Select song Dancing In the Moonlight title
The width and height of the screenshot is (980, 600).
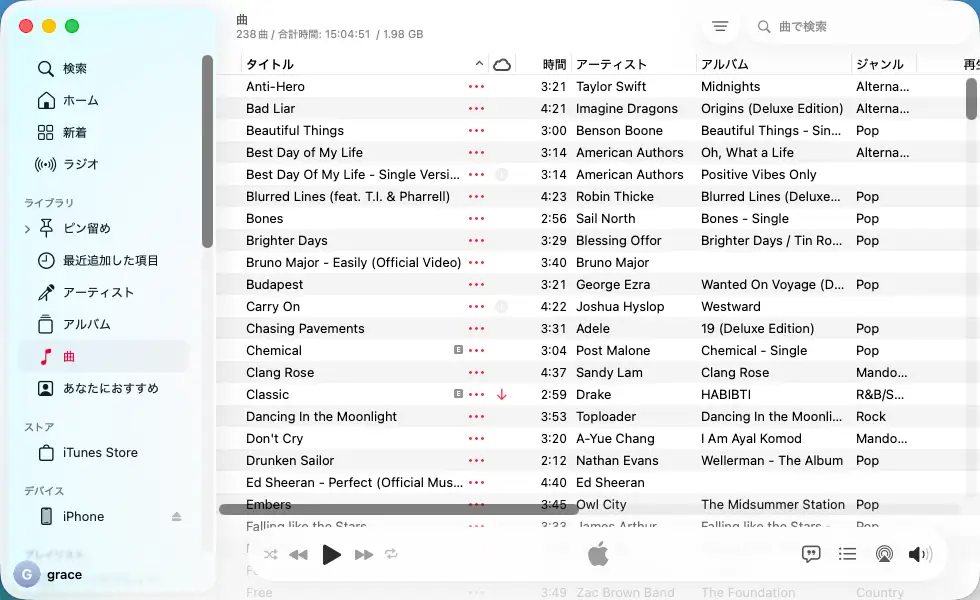tap(321, 416)
